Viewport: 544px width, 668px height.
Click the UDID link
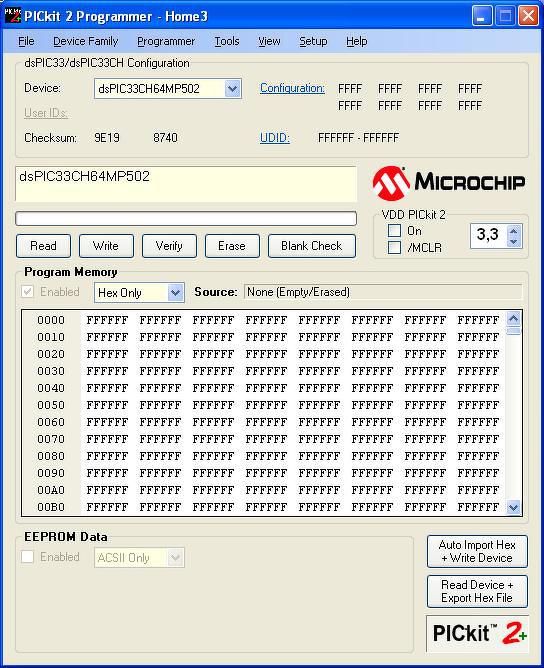click(275, 138)
